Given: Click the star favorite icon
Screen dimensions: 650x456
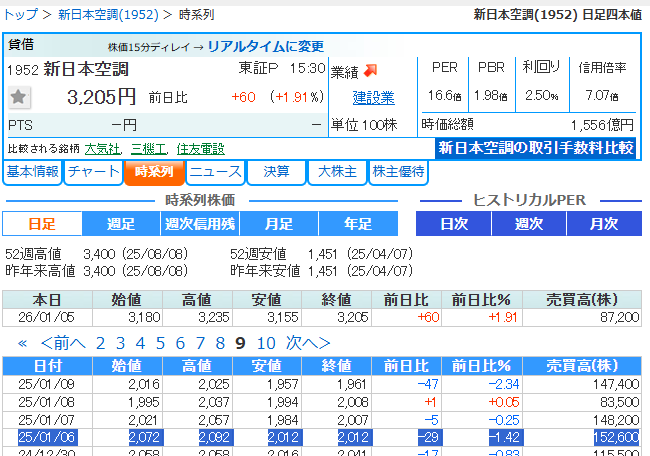Looking at the screenshot, I should tap(19, 97).
